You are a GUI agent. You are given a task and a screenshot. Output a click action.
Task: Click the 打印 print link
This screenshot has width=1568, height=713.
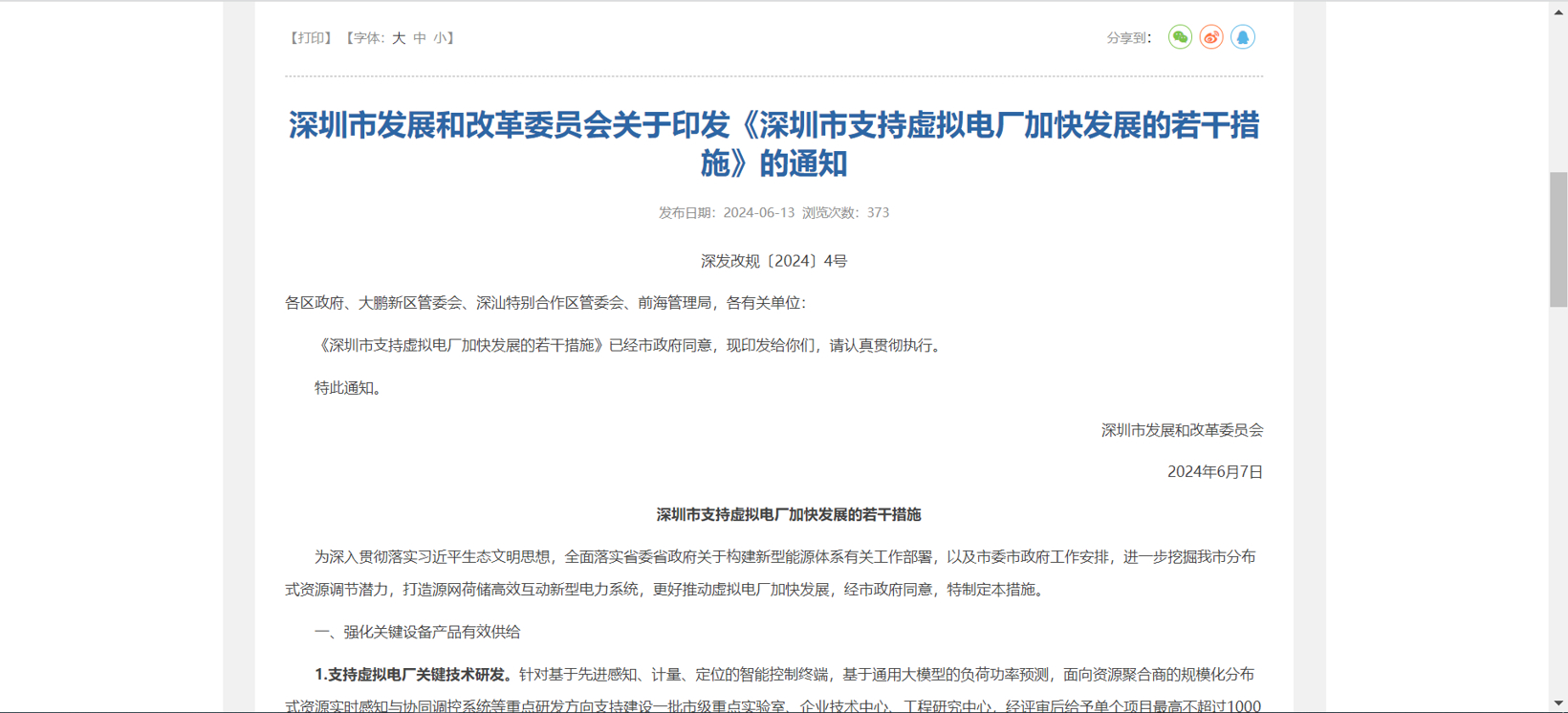point(311,38)
